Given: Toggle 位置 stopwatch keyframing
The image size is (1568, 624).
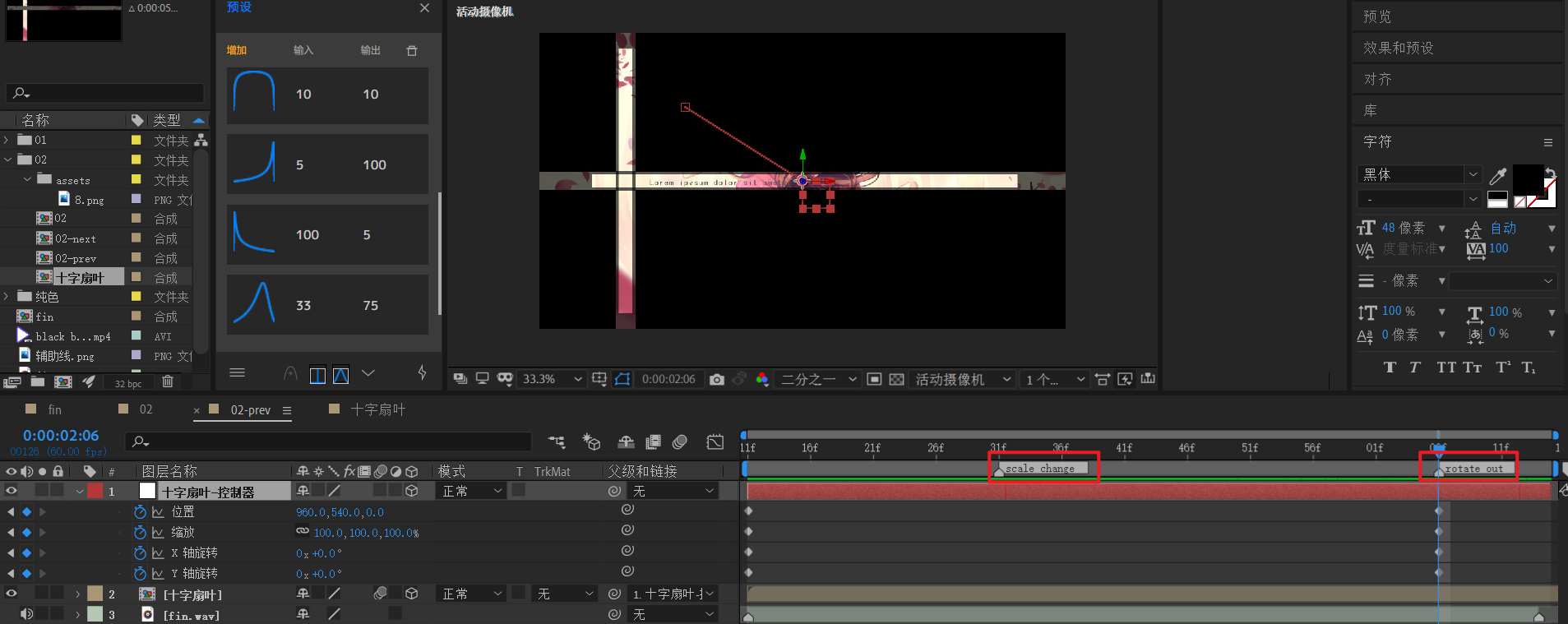Looking at the screenshot, I should (x=140, y=511).
